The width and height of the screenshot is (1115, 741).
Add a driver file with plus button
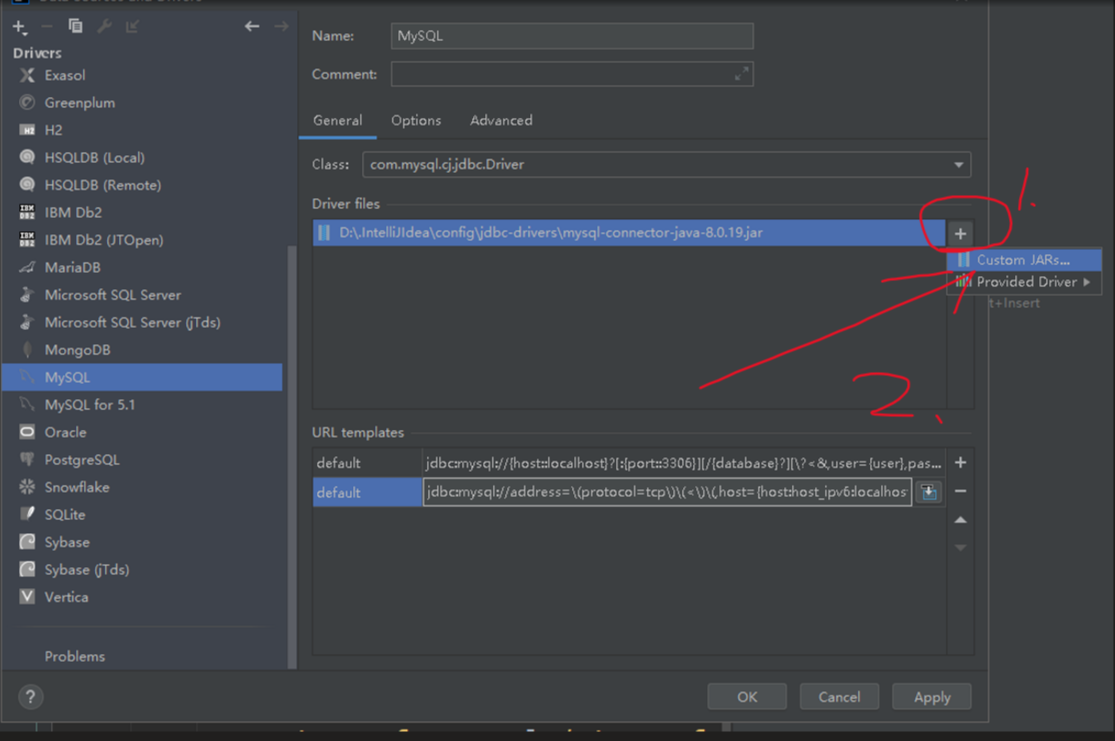(x=960, y=234)
